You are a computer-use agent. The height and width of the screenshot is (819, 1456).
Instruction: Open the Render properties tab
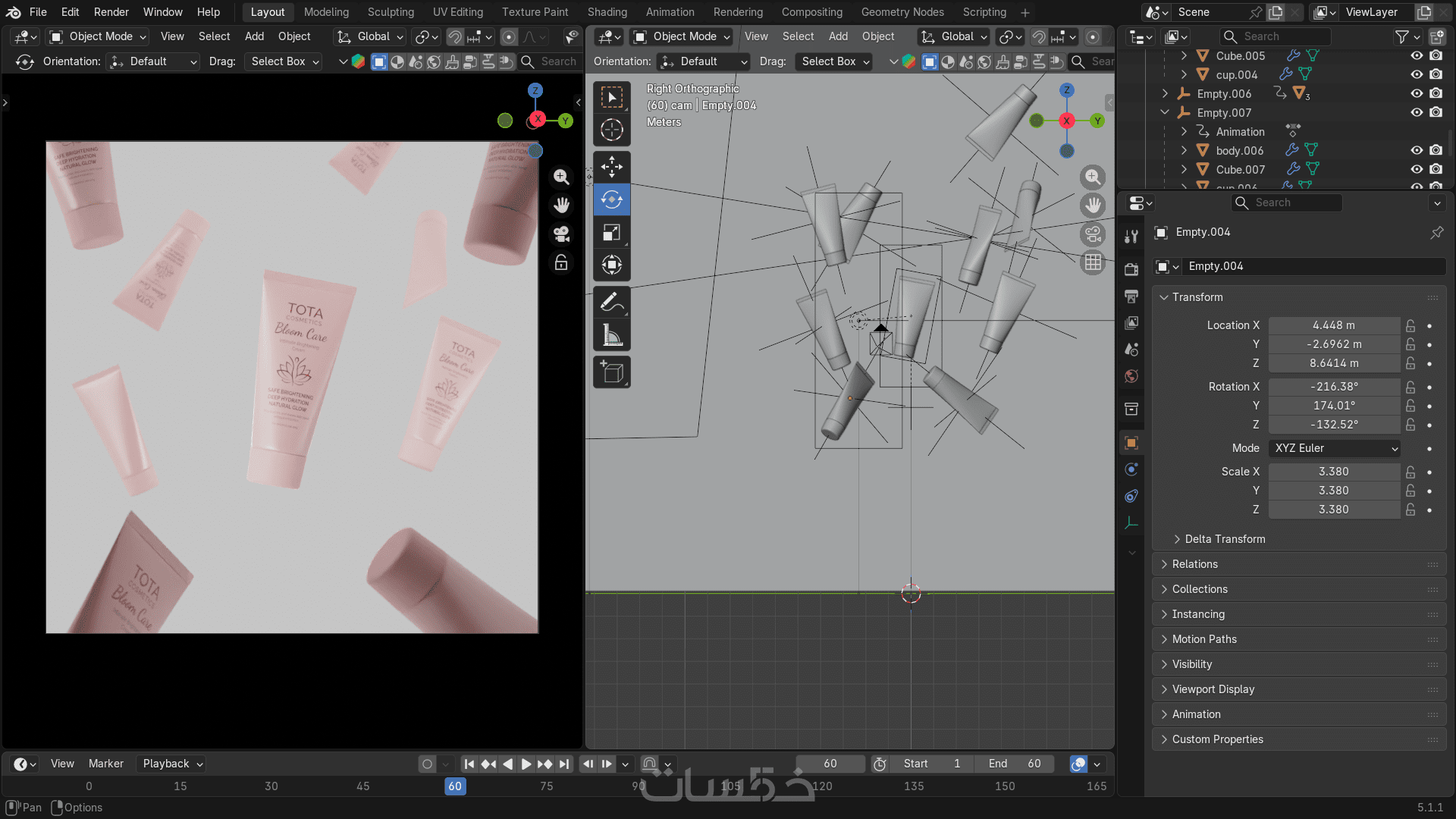[1131, 269]
